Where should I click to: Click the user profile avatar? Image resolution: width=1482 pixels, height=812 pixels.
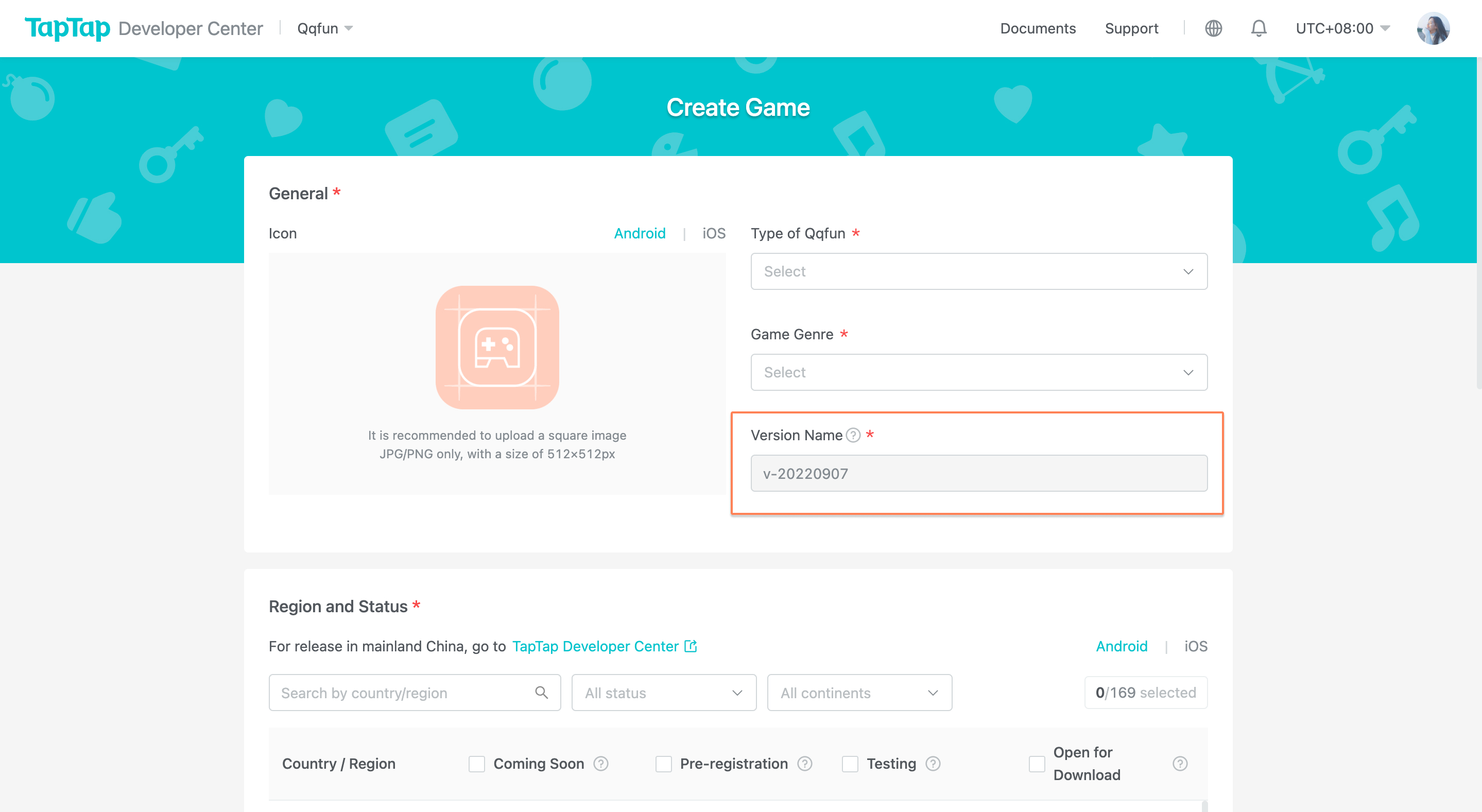click(x=1433, y=28)
